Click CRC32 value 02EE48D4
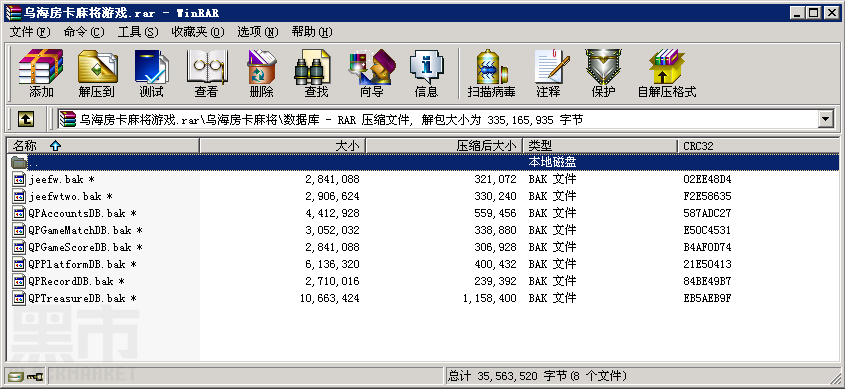The height and width of the screenshot is (389, 845). pyautogui.click(x=707, y=179)
